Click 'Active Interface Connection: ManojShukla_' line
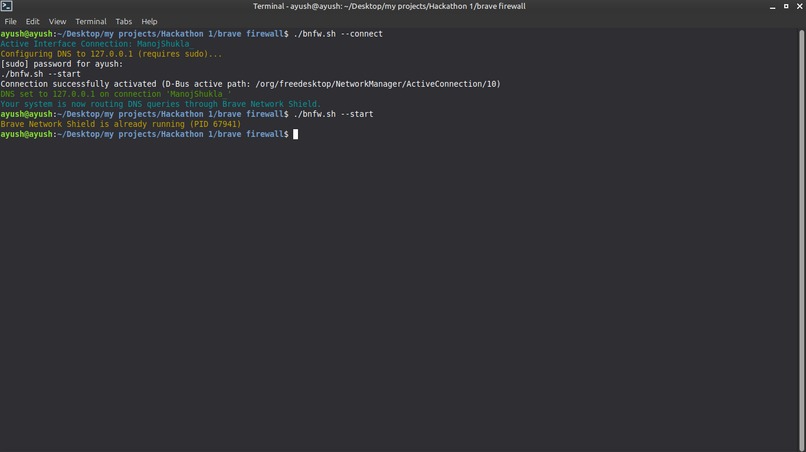Image resolution: width=806 pixels, height=452 pixels. click(97, 44)
